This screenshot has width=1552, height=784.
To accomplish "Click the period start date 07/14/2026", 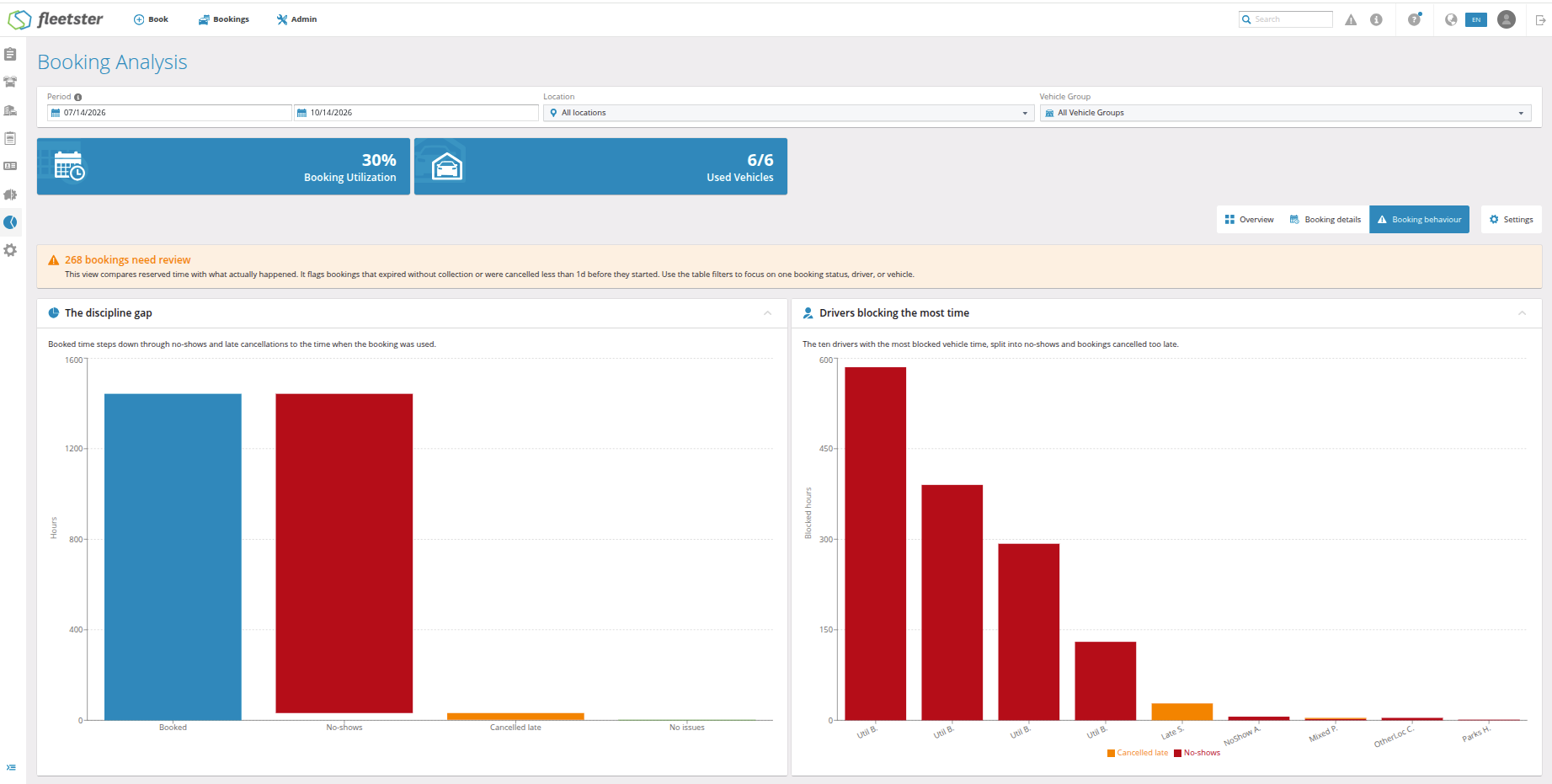I will pyautogui.click(x=169, y=113).
